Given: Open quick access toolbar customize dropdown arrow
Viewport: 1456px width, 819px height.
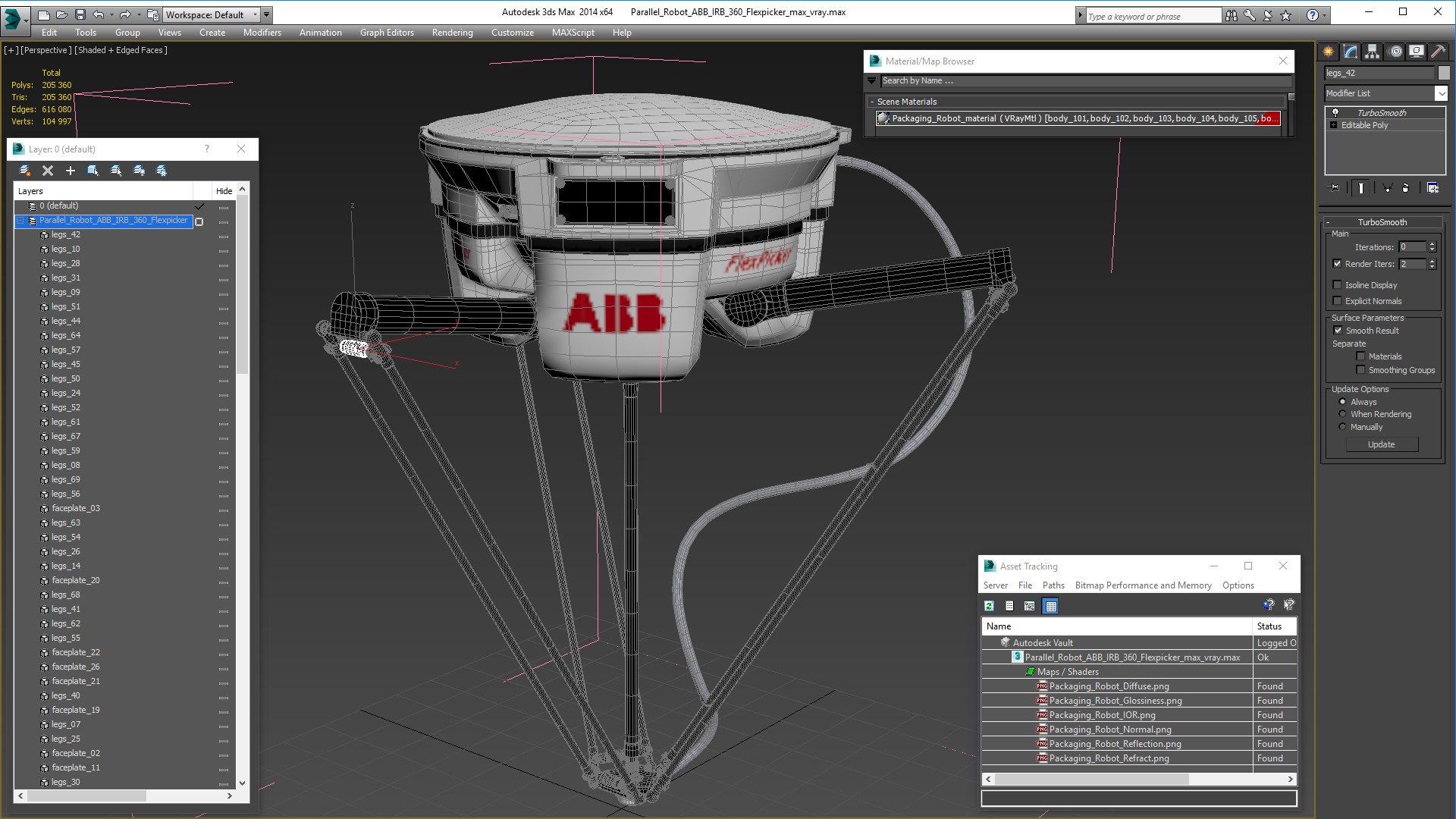Looking at the screenshot, I should click(x=267, y=14).
